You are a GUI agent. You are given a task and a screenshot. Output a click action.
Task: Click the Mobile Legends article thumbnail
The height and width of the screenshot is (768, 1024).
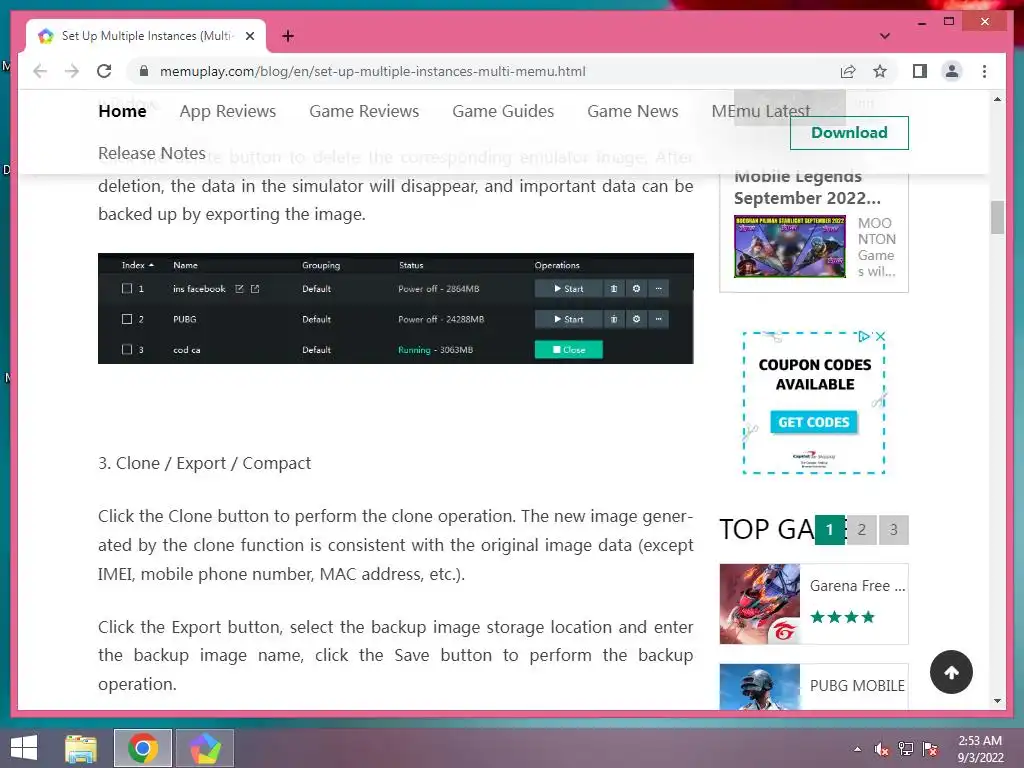tap(790, 246)
